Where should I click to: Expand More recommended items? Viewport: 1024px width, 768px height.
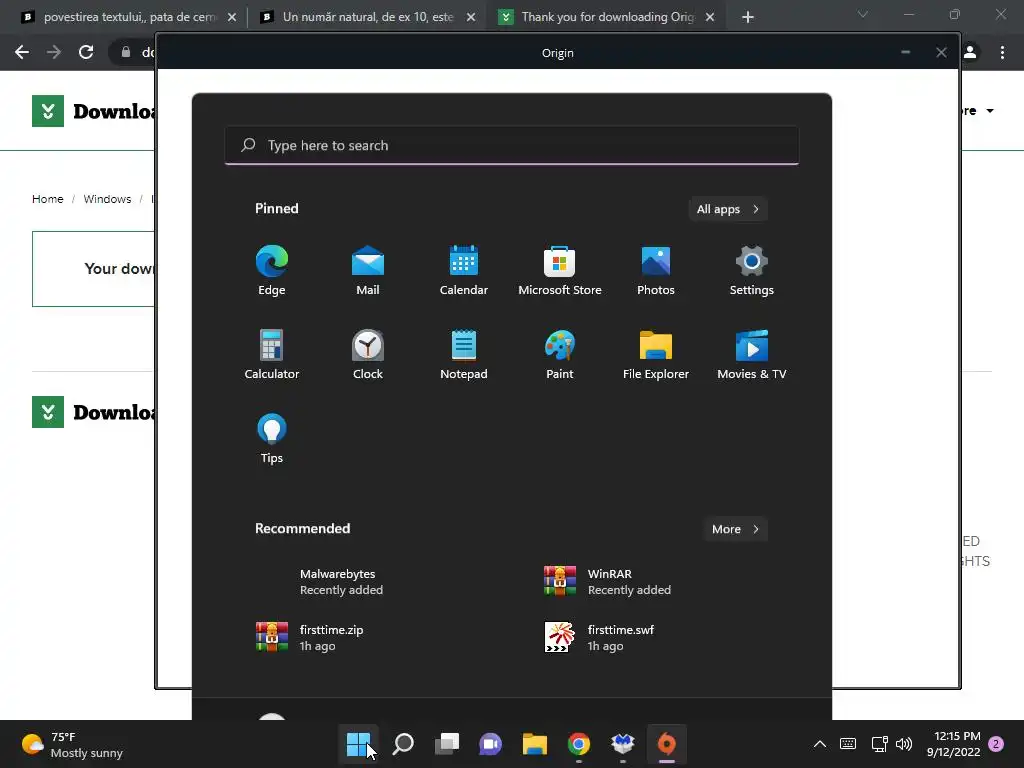(x=735, y=529)
